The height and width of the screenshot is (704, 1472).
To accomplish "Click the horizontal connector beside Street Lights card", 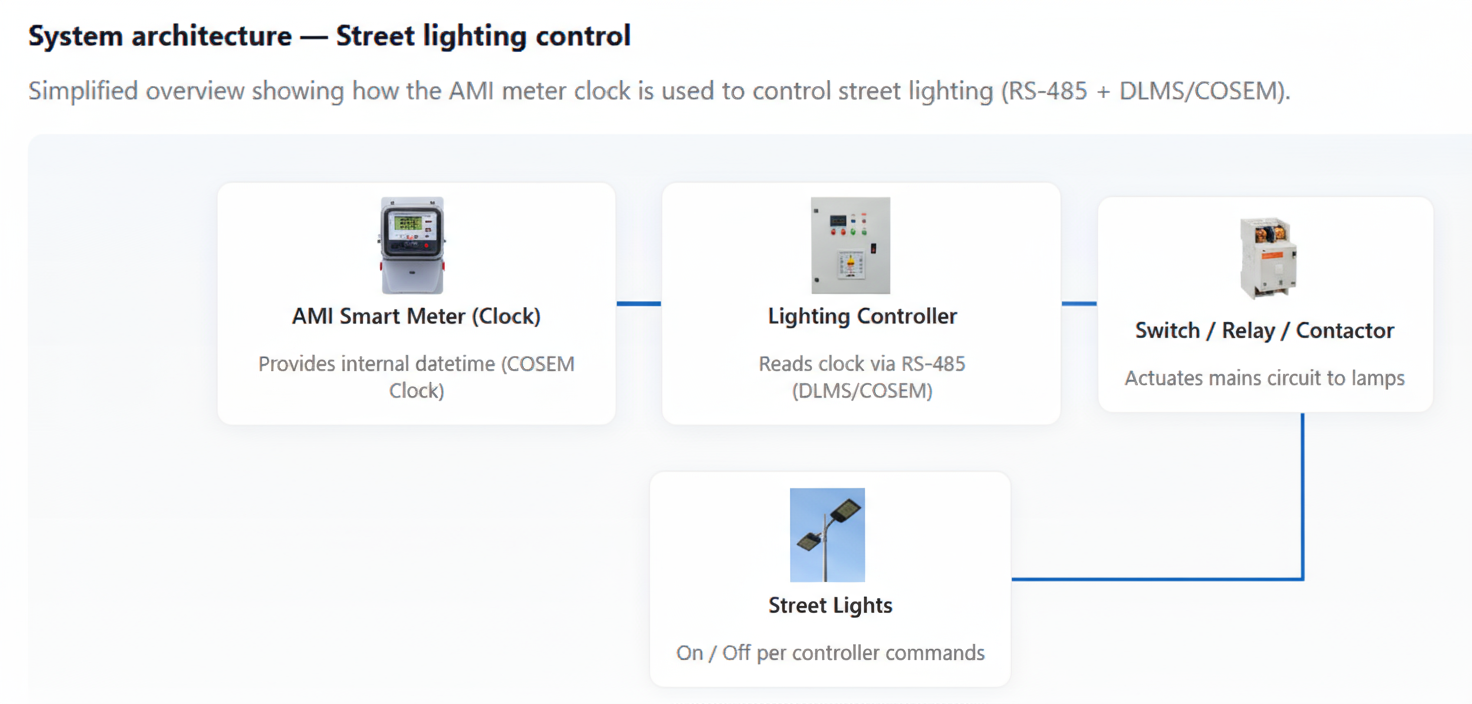I will point(1150,578).
